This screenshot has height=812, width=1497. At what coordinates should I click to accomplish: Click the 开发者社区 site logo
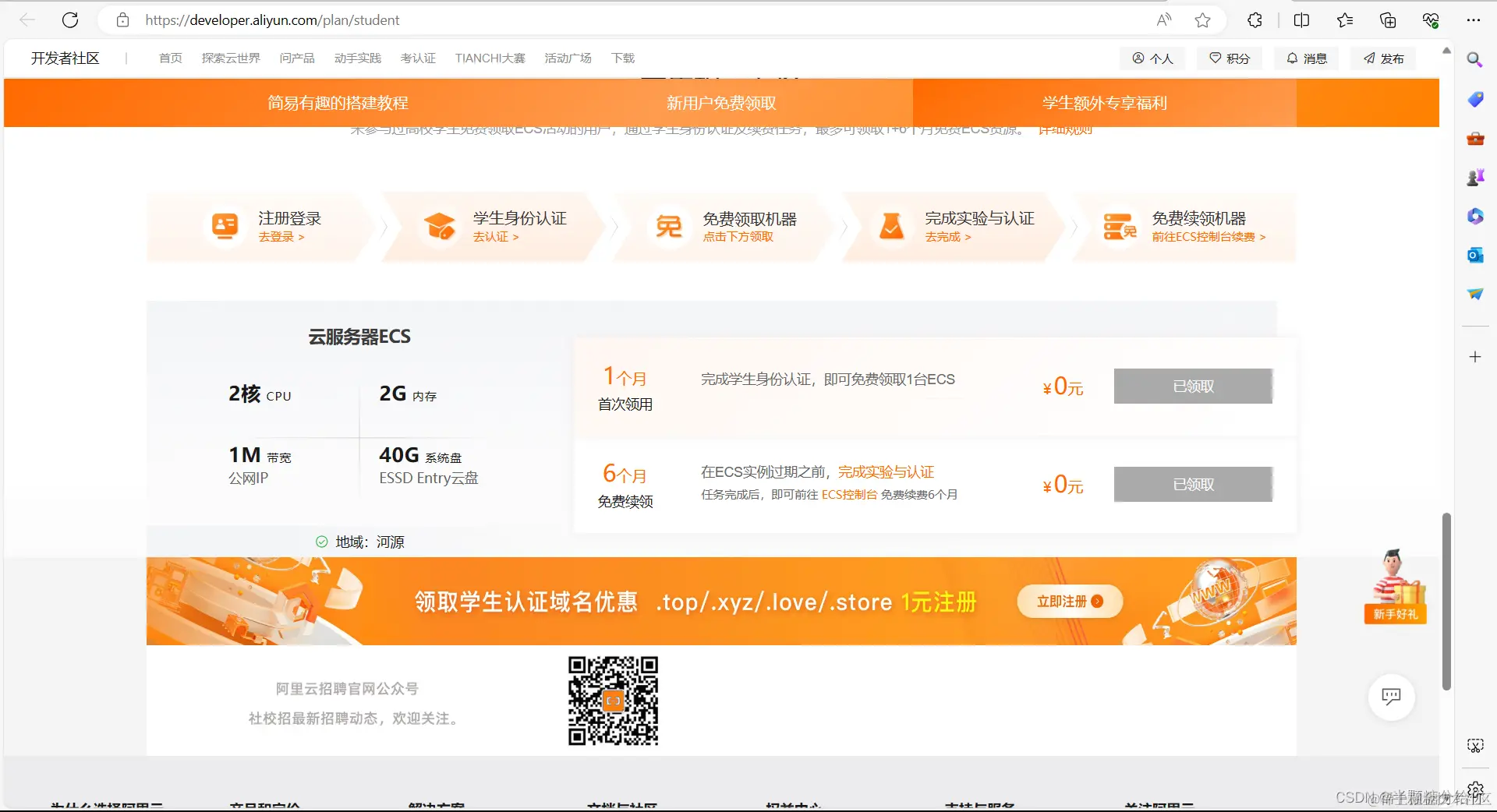pos(65,58)
